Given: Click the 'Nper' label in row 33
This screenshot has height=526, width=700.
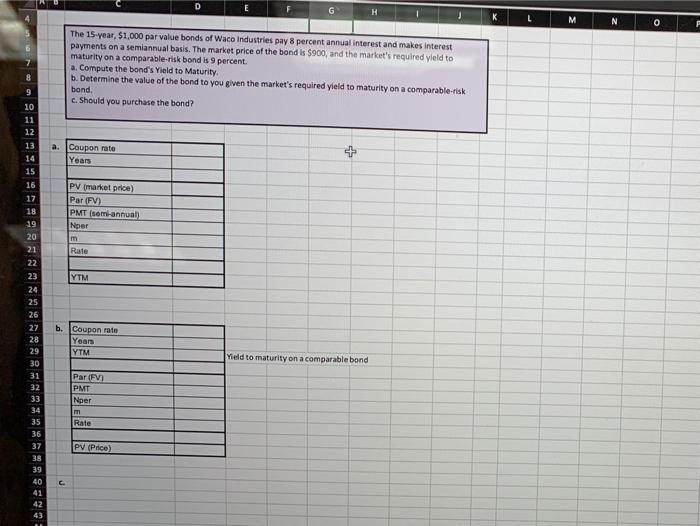Looking at the screenshot, I should 82,401.
